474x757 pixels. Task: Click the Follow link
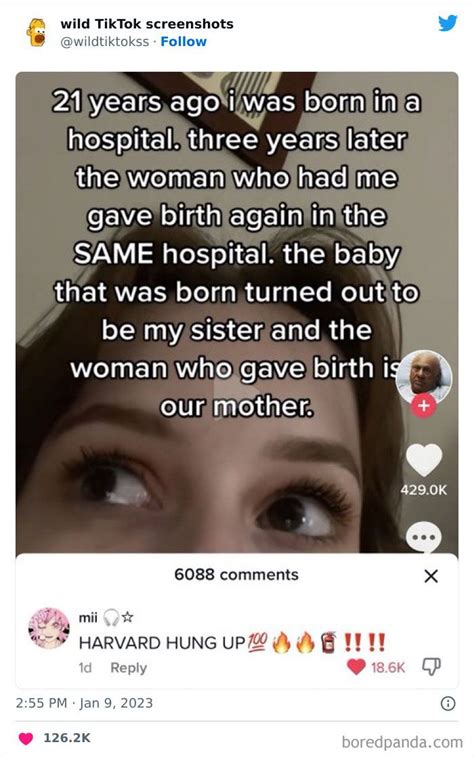(x=183, y=42)
